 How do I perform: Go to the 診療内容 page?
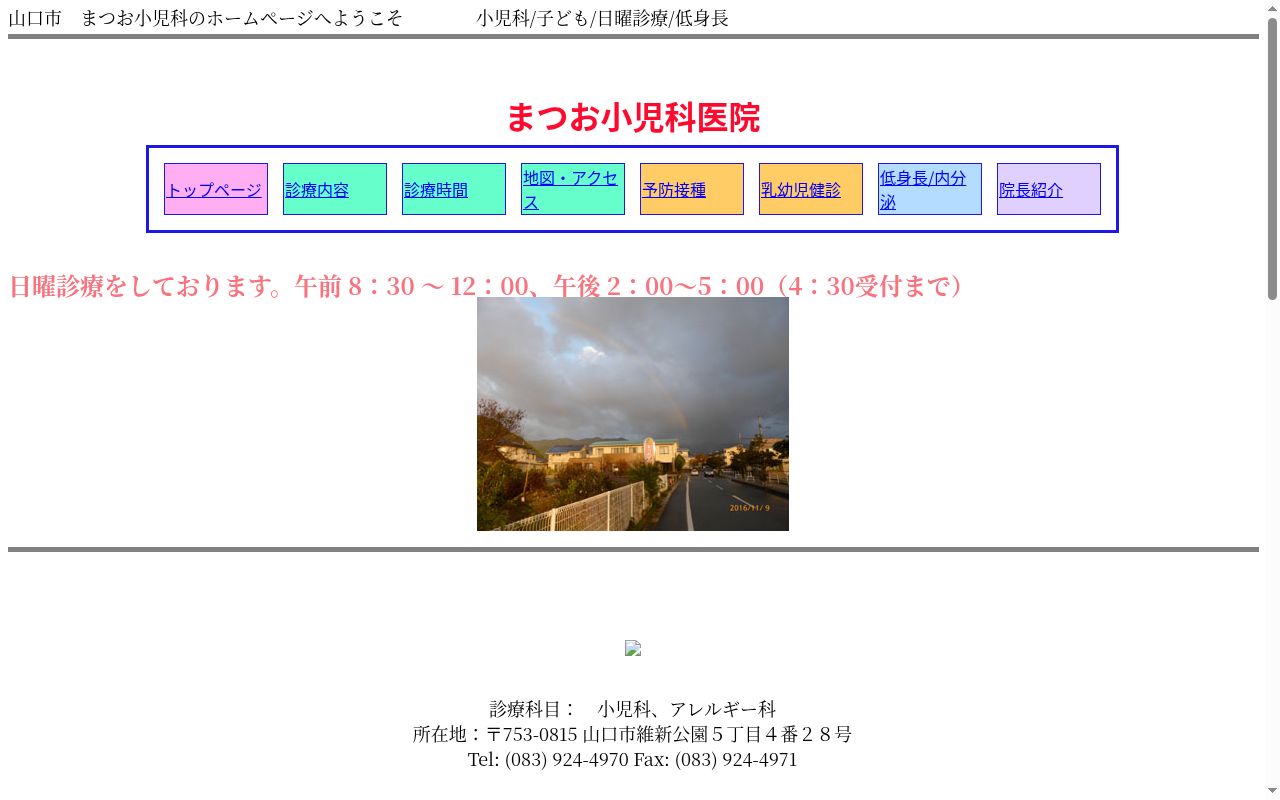click(317, 190)
